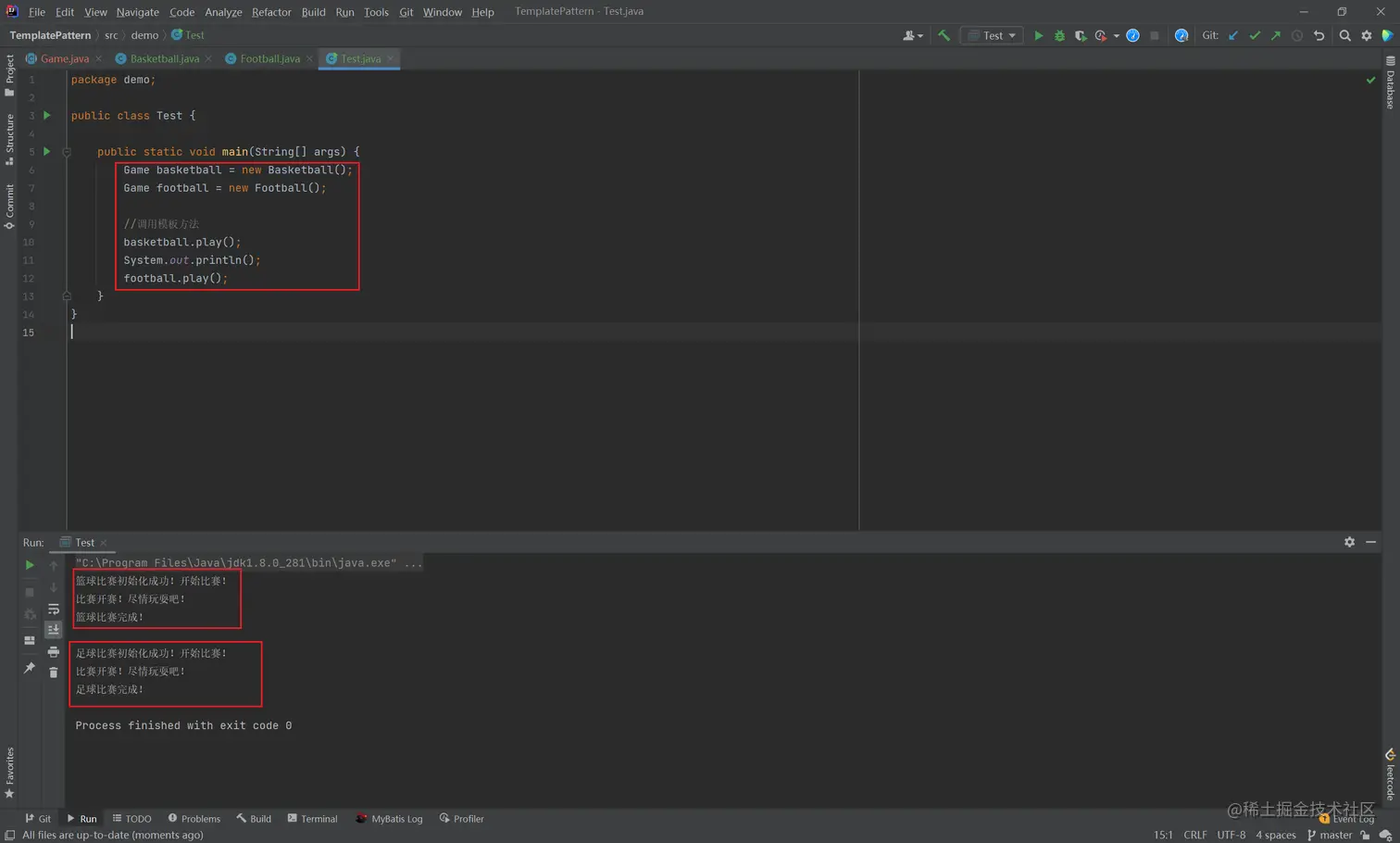The width and height of the screenshot is (1400, 843).
Task: Open the Refactor menu
Action: [271, 12]
